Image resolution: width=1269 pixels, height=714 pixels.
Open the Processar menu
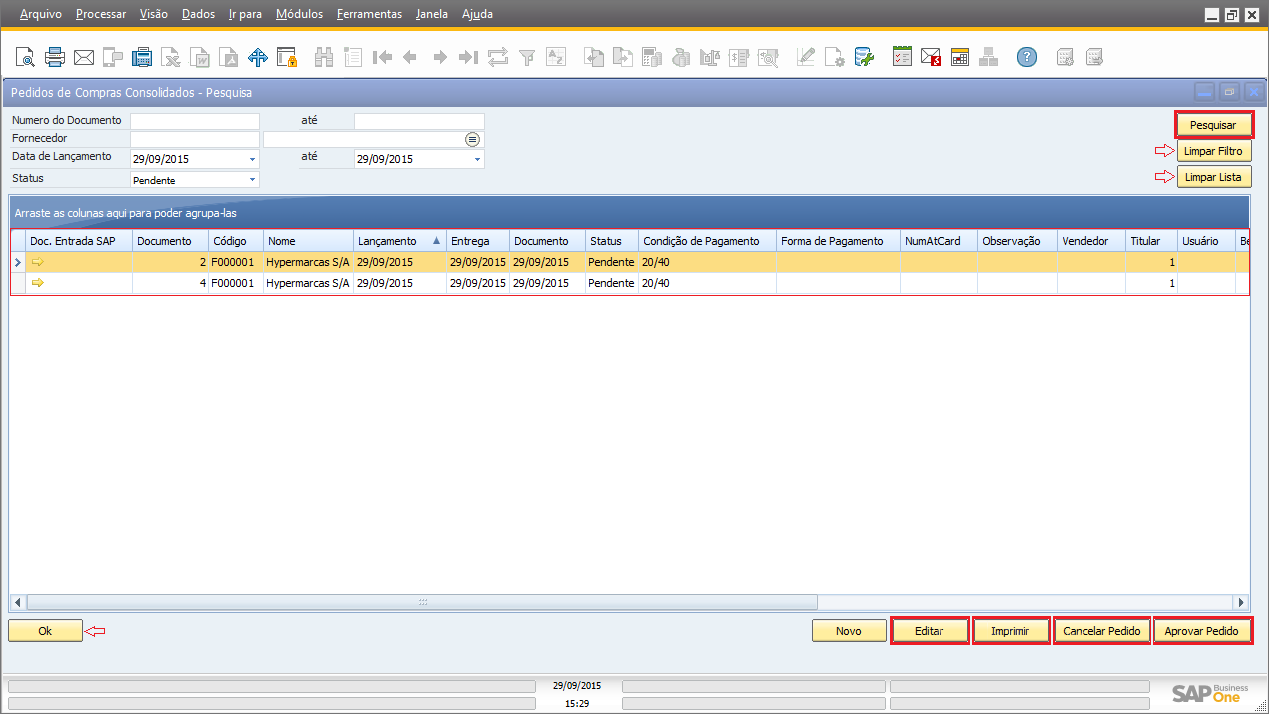coord(101,14)
